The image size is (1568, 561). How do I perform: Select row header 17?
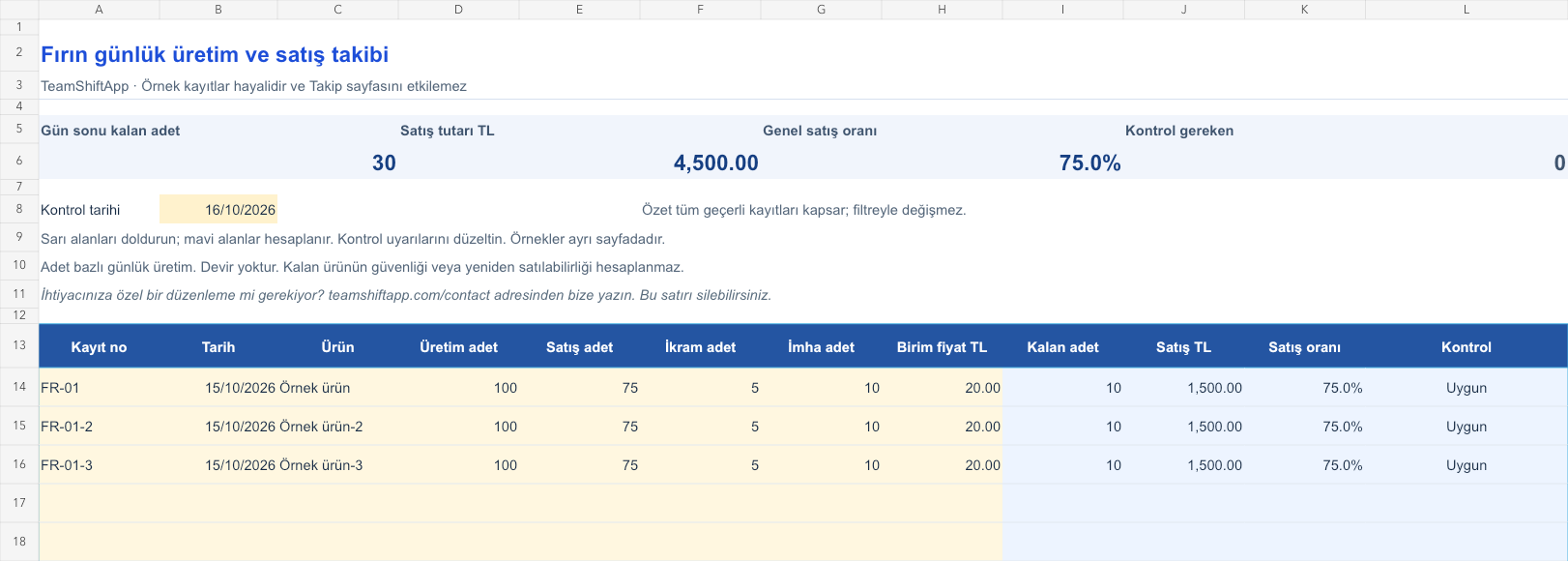point(19,503)
